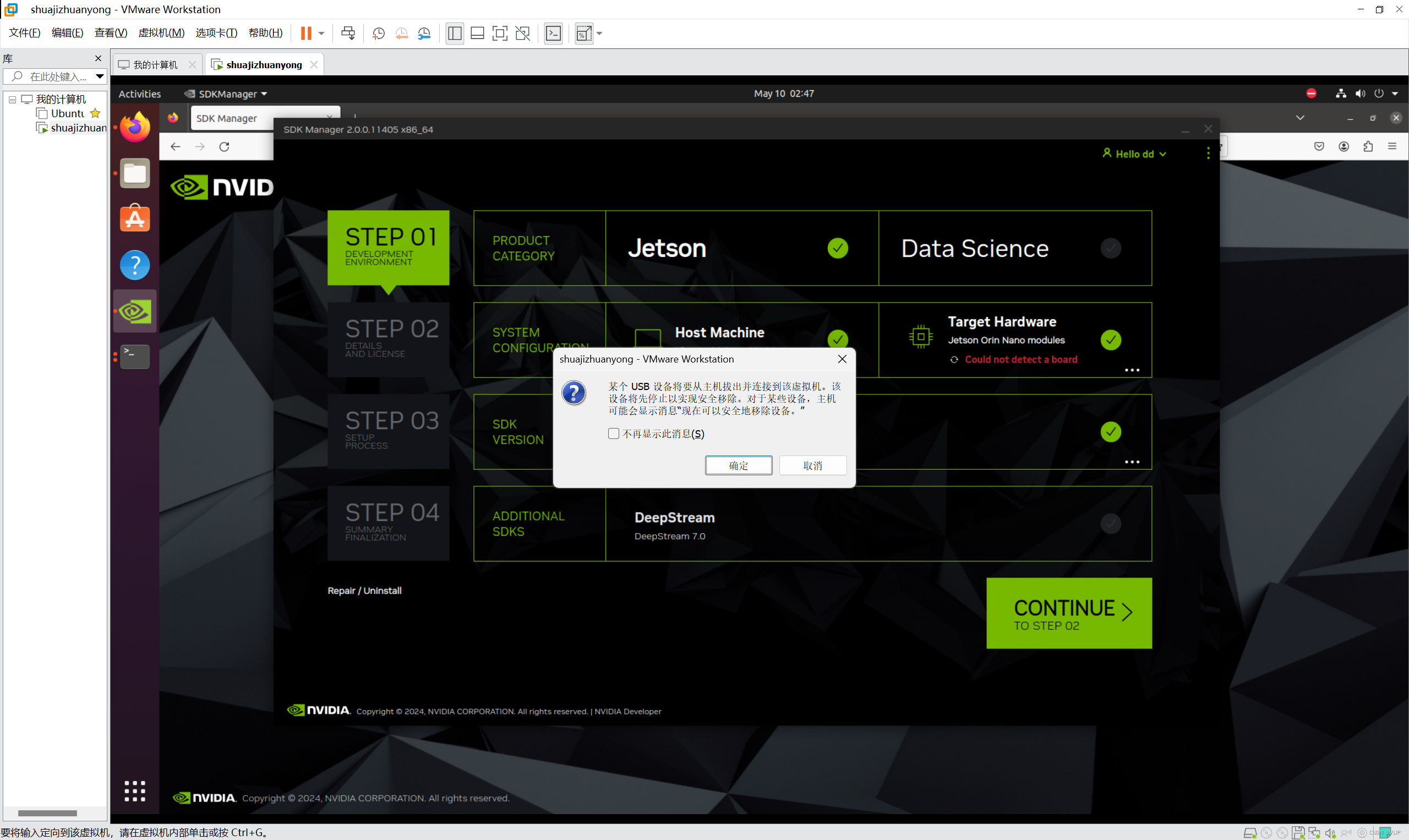Image resolution: width=1409 pixels, height=840 pixels.
Task: Click the take snapshot toolbar icon
Action: pos(378,34)
